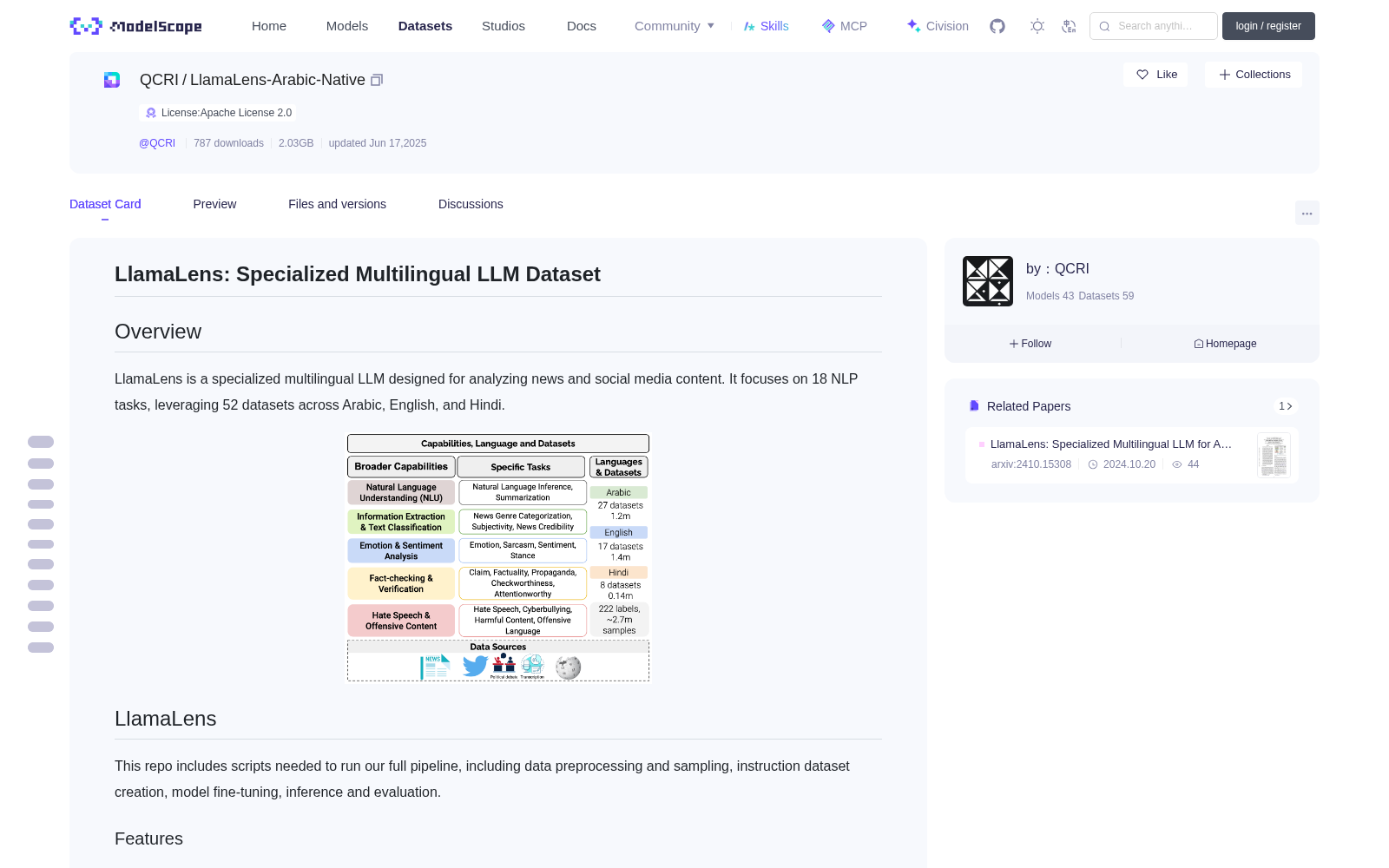The height and width of the screenshot is (868, 1389).
Task: Click the login / register button
Action: coord(1268,26)
